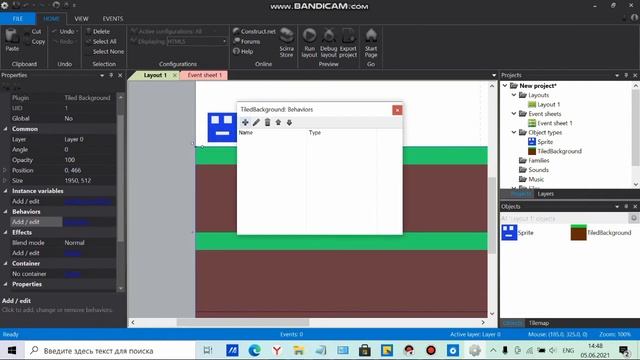Select TiledBackground thumbnail in Objects panel
The width and height of the screenshot is (640, 360).
click(x=578, y=233)
